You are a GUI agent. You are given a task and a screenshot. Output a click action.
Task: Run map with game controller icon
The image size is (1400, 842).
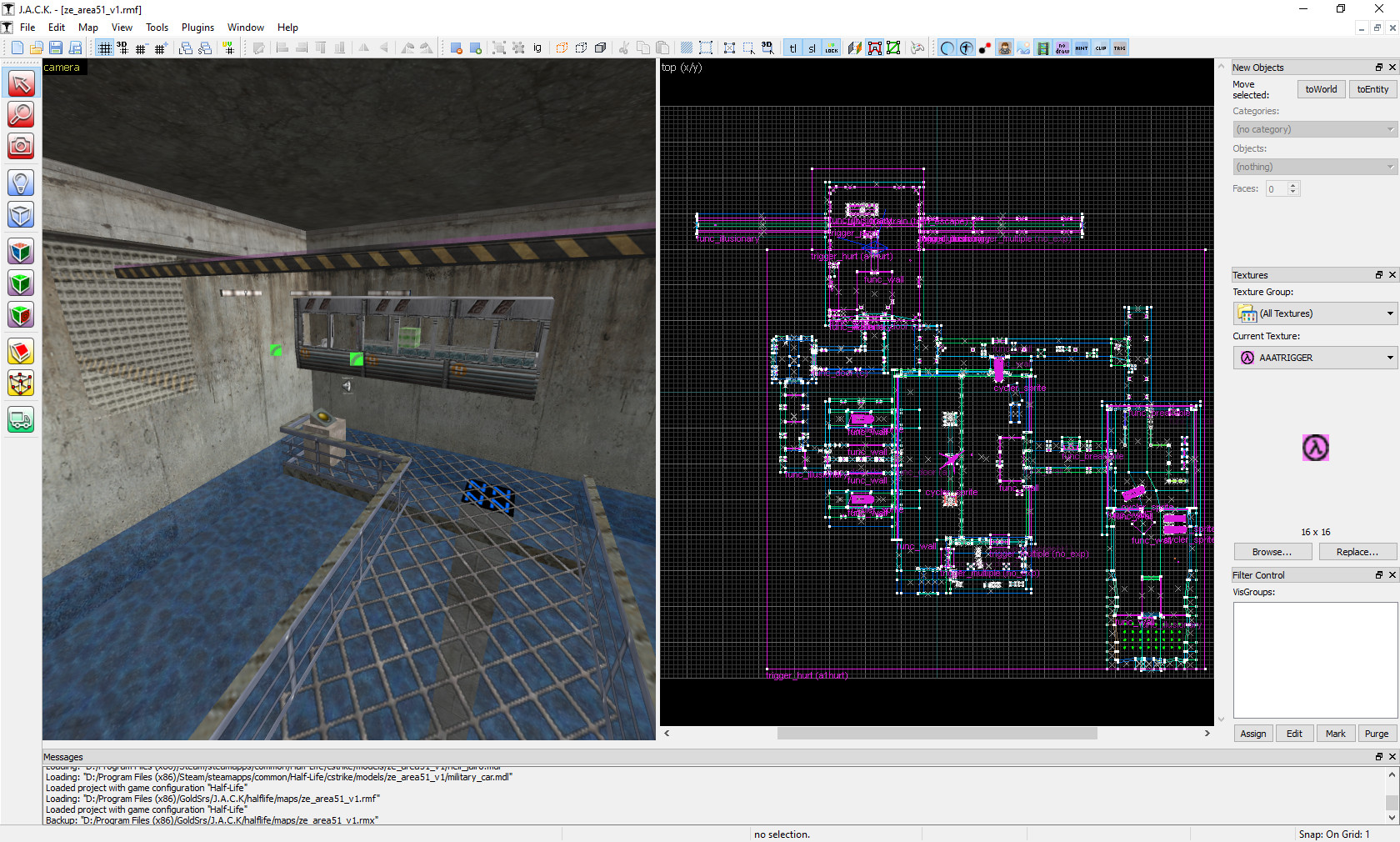pos(917,48)
